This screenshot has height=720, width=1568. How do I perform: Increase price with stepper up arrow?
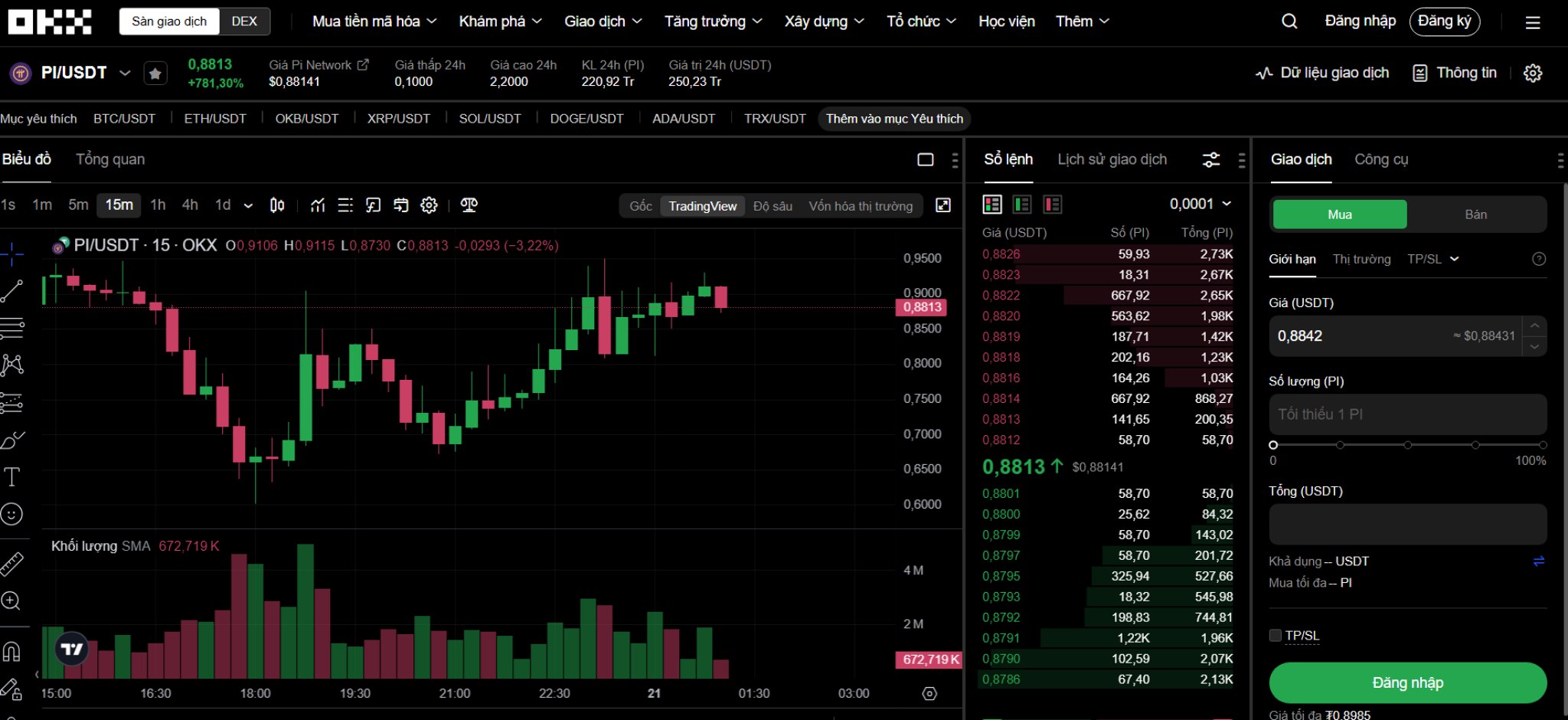[1534, 326]
